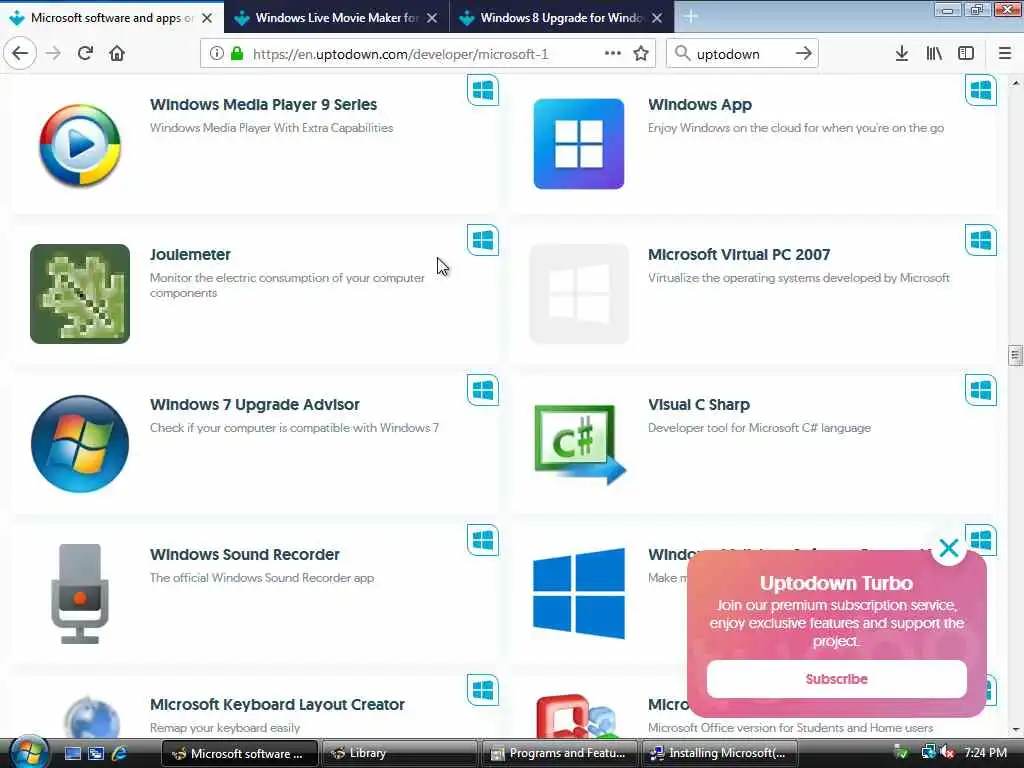Viewport: 1024px width, 768px height.
Task: Click the Subscribe button
Action: point(837,679)
